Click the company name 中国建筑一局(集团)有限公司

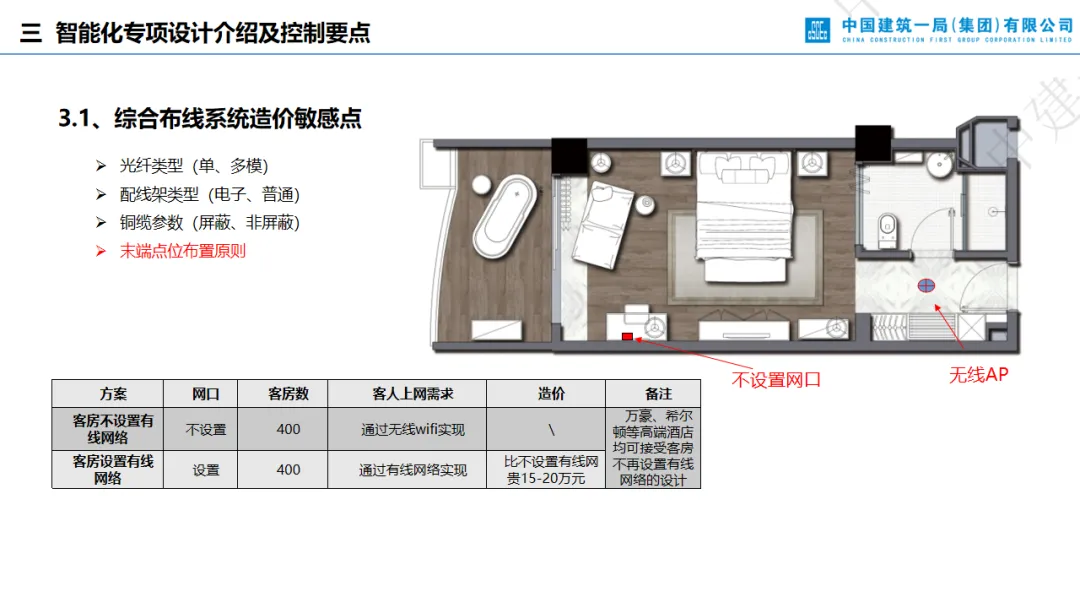[x=957, y=25]
